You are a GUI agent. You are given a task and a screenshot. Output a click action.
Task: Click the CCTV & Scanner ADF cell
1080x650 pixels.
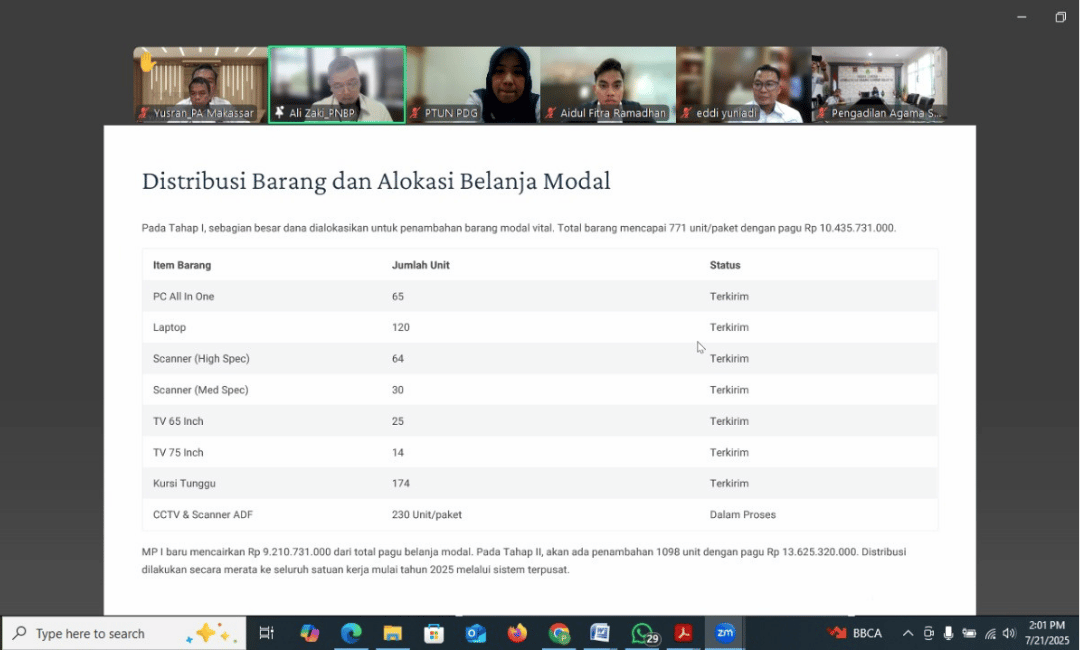202,514
